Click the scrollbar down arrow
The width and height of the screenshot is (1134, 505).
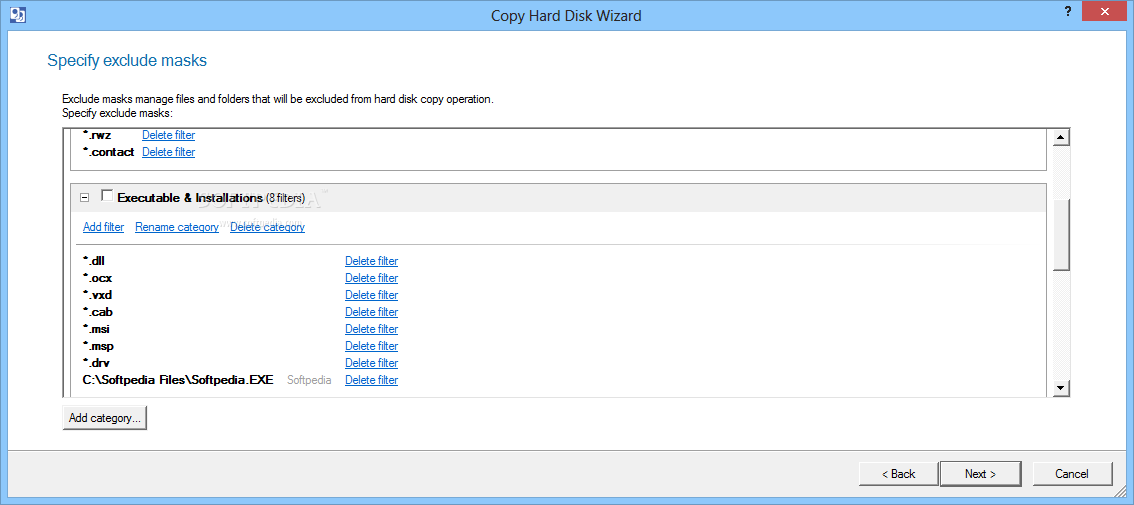tap(1061, 389)
